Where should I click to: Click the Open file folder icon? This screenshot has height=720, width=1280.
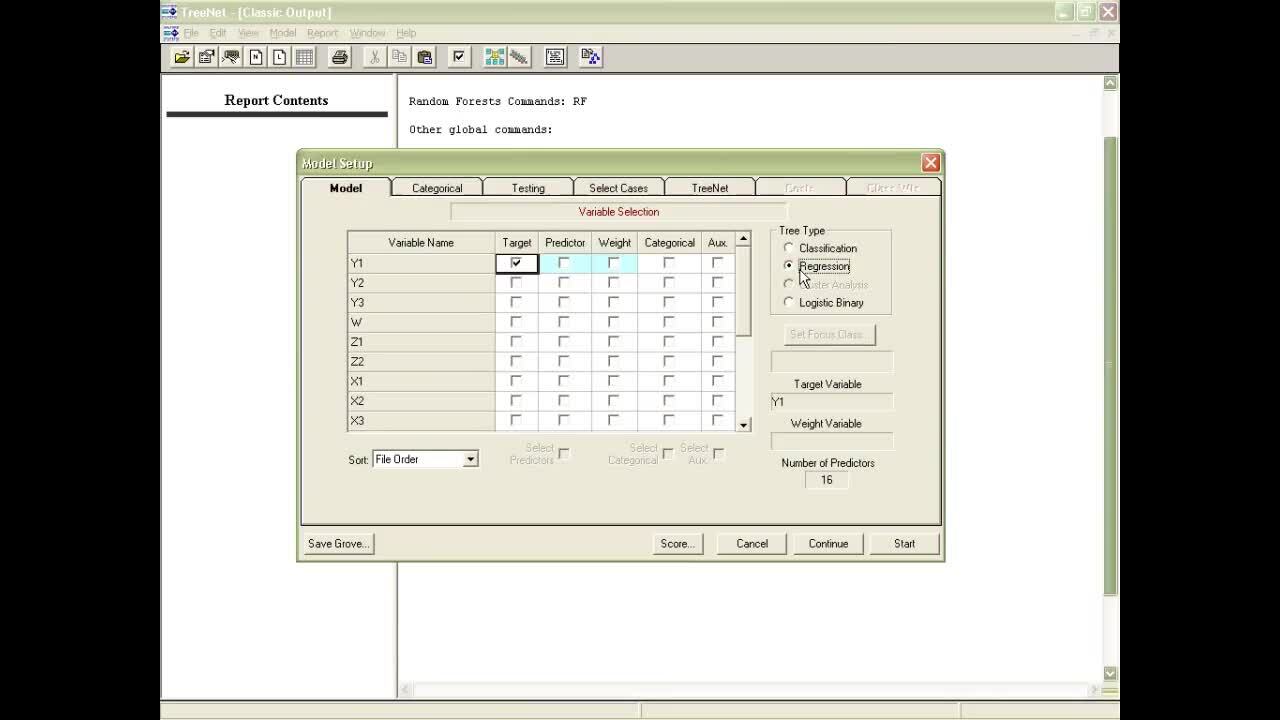(182, 57)
